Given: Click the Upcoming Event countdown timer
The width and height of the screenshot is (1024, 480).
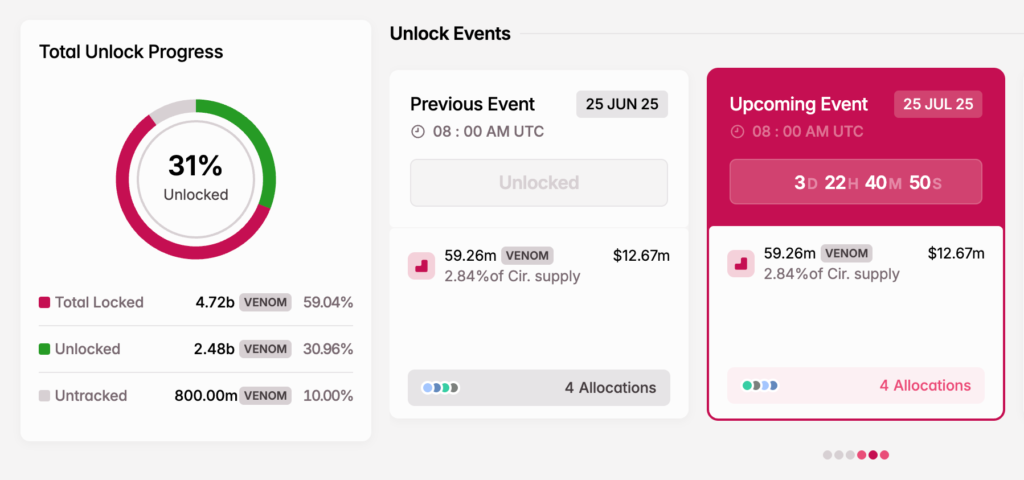Looking at the screenshot, I should coord(855,182).
